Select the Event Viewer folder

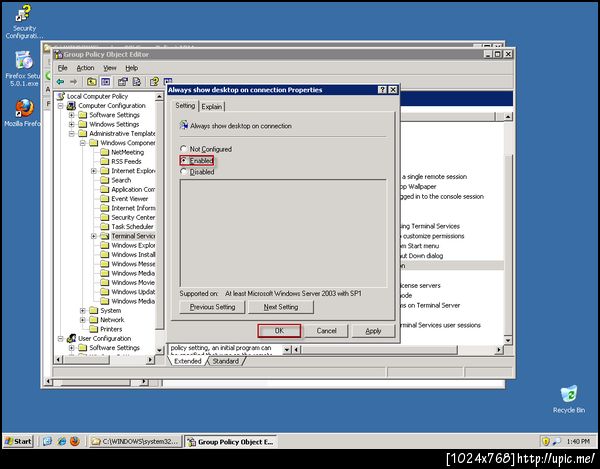(x=129, y=199)
